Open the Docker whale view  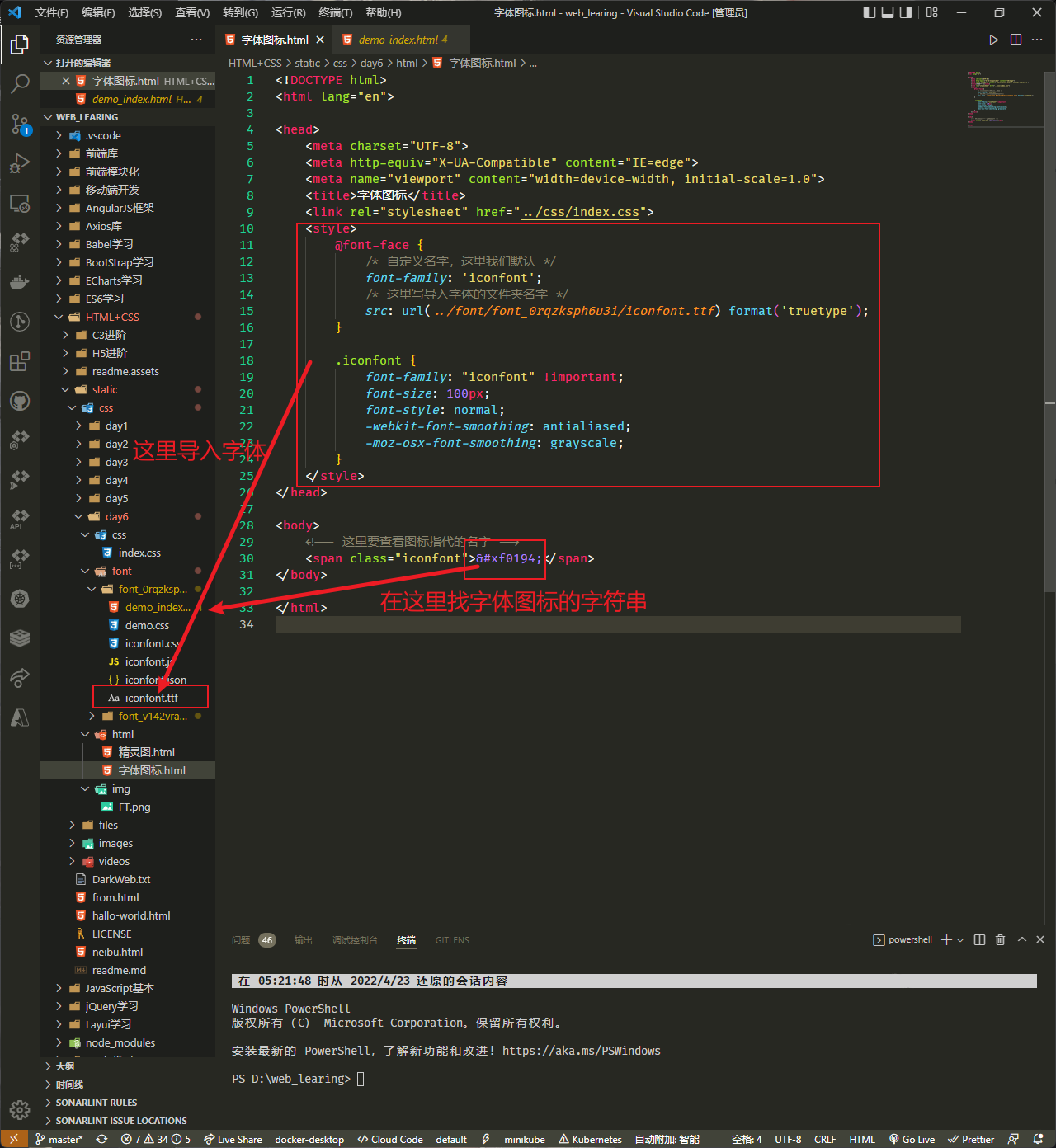tap(20, 282)
